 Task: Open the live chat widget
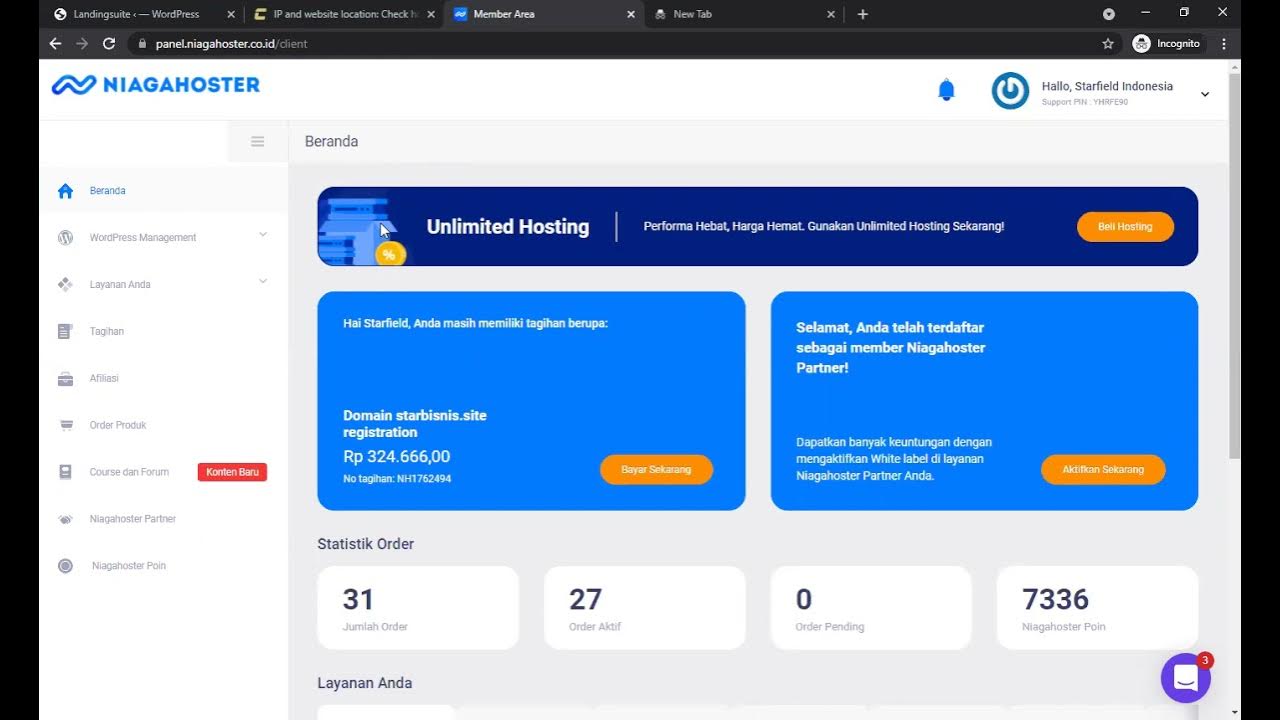click(1186, 678)
